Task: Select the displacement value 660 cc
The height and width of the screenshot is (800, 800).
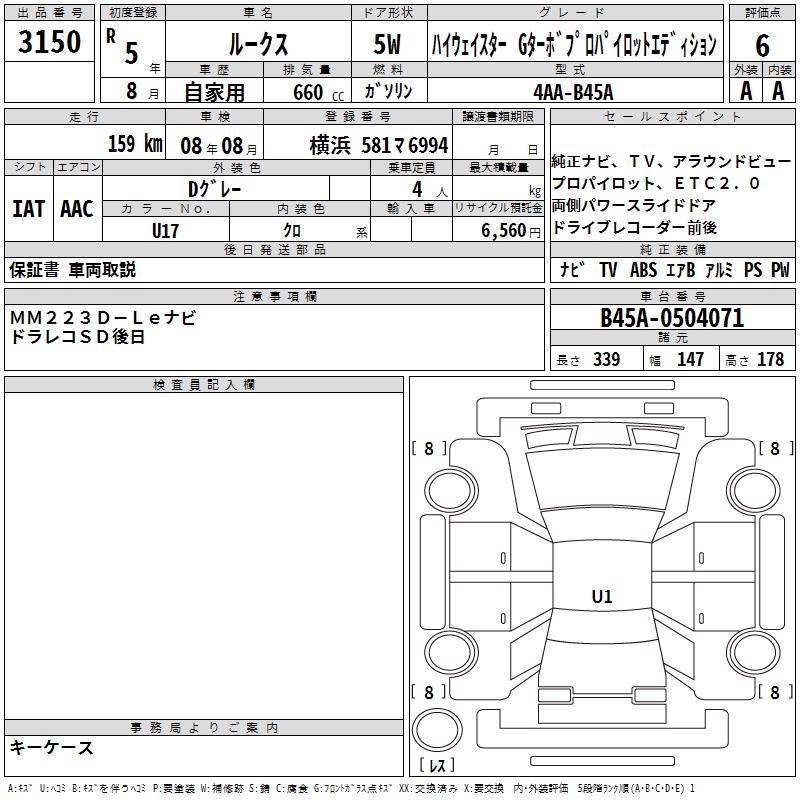Action: (318, 92)
